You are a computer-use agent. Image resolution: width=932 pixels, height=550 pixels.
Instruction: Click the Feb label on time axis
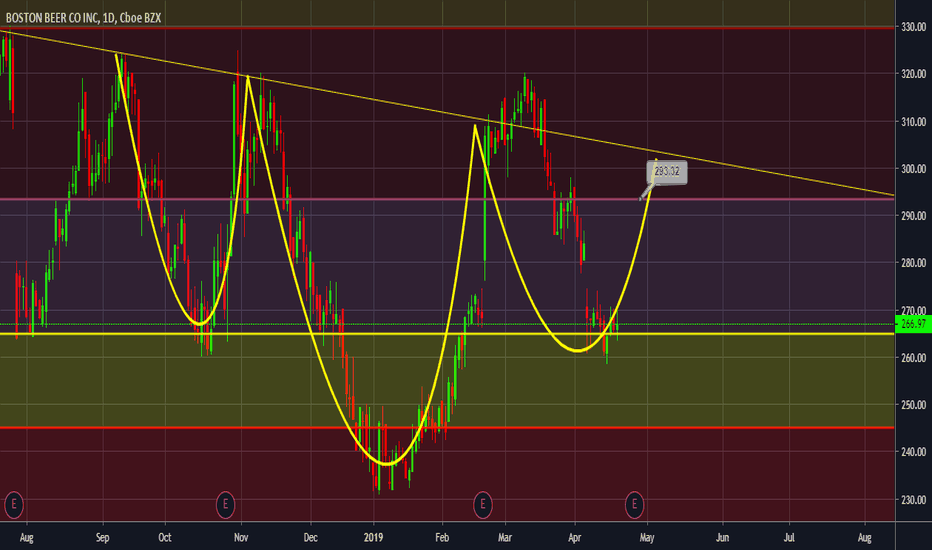tap(442, 538)
